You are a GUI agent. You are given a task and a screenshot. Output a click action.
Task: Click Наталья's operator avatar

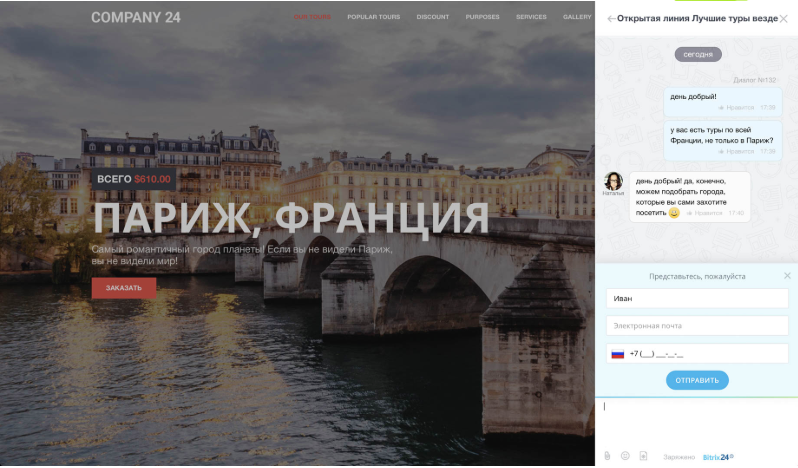613,181
